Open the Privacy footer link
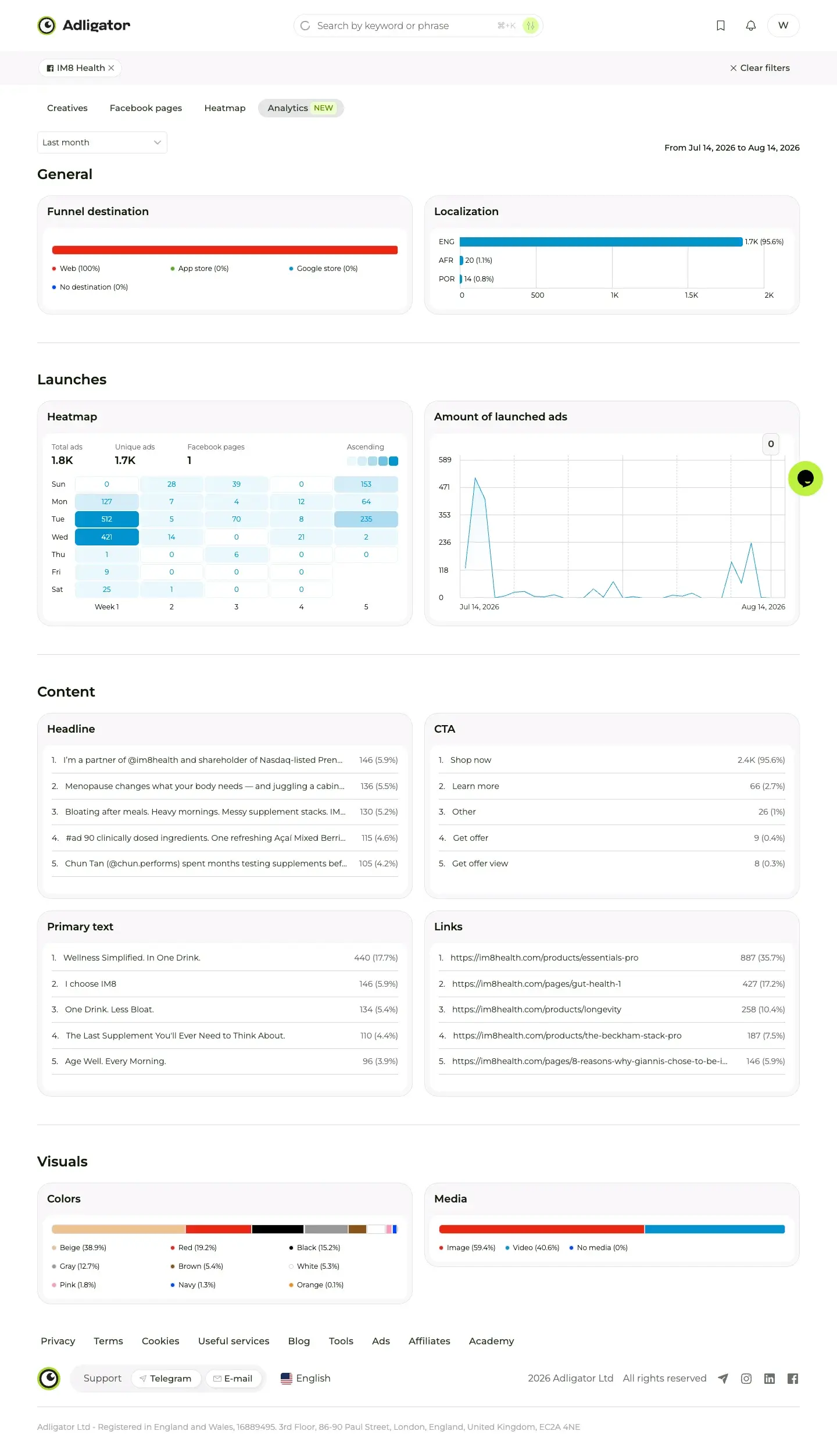 coord(58,1341)
